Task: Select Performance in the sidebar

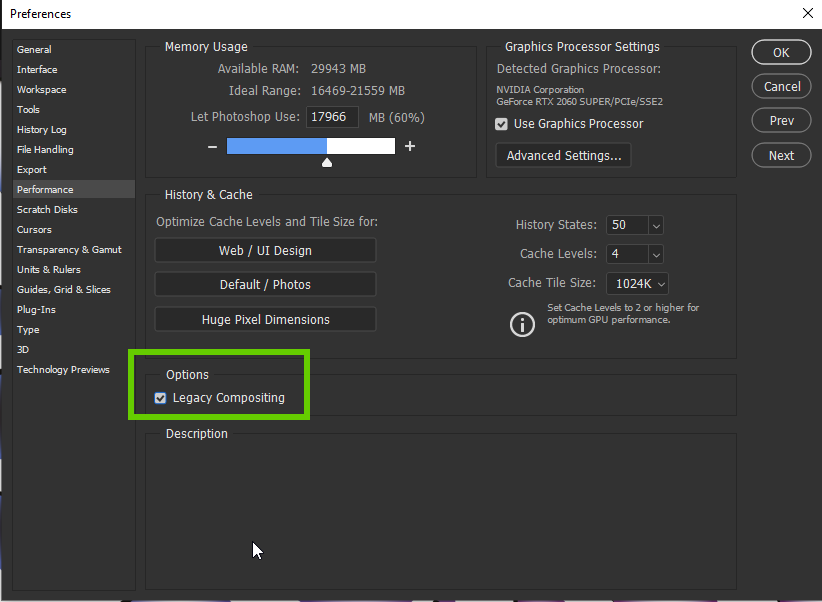Action: [74, 189]
